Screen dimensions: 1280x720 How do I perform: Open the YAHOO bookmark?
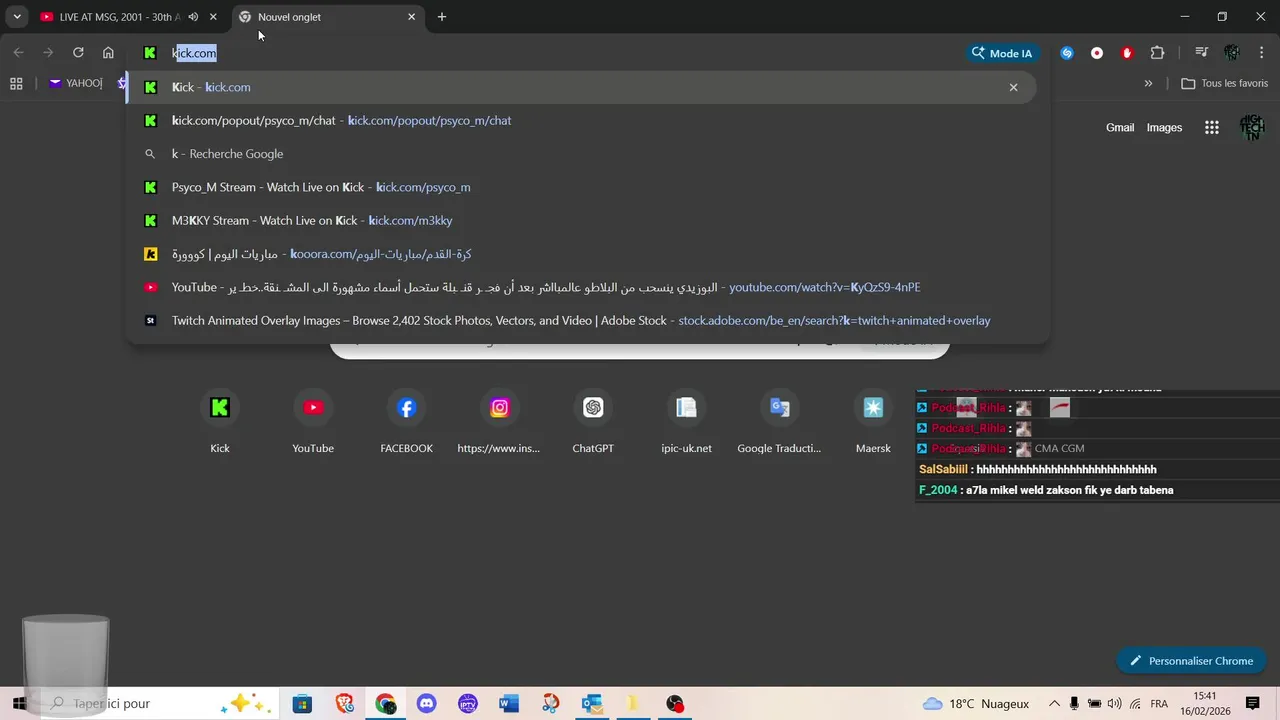coord(76,83)
